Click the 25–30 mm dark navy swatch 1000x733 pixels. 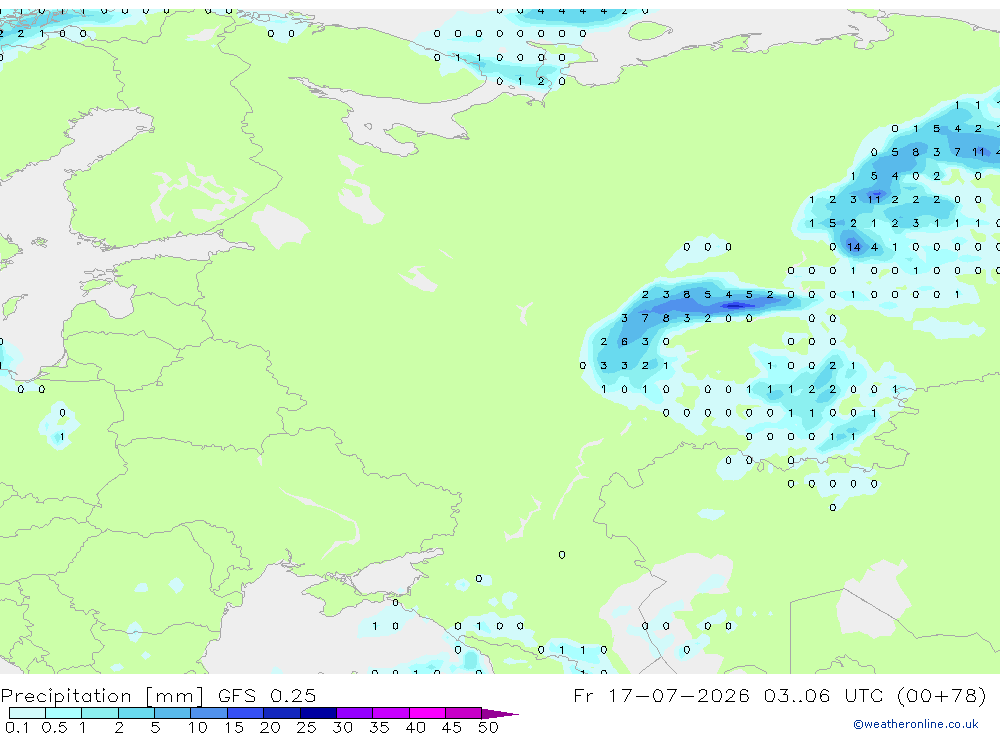(318, 713)
